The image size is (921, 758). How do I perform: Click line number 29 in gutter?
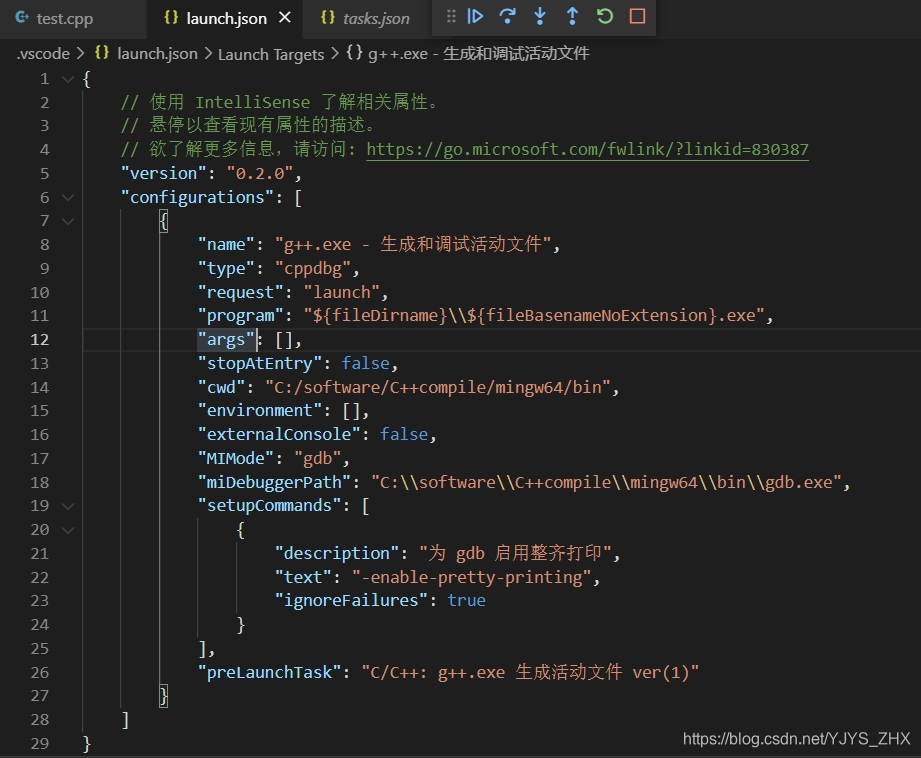(39, 744)
